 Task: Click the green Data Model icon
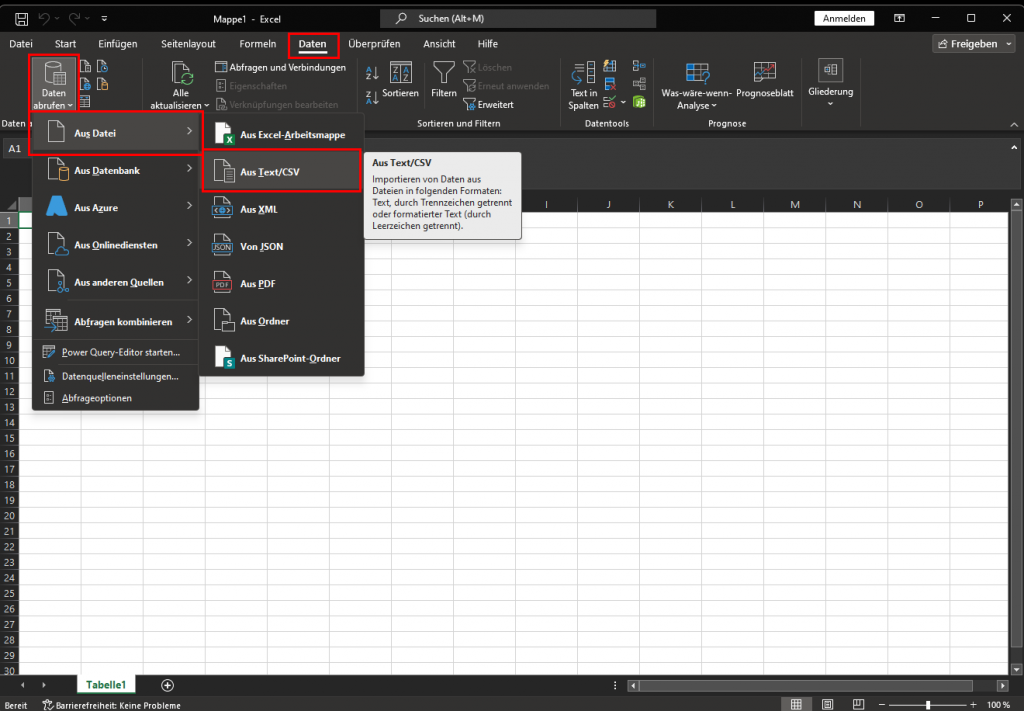639,103
